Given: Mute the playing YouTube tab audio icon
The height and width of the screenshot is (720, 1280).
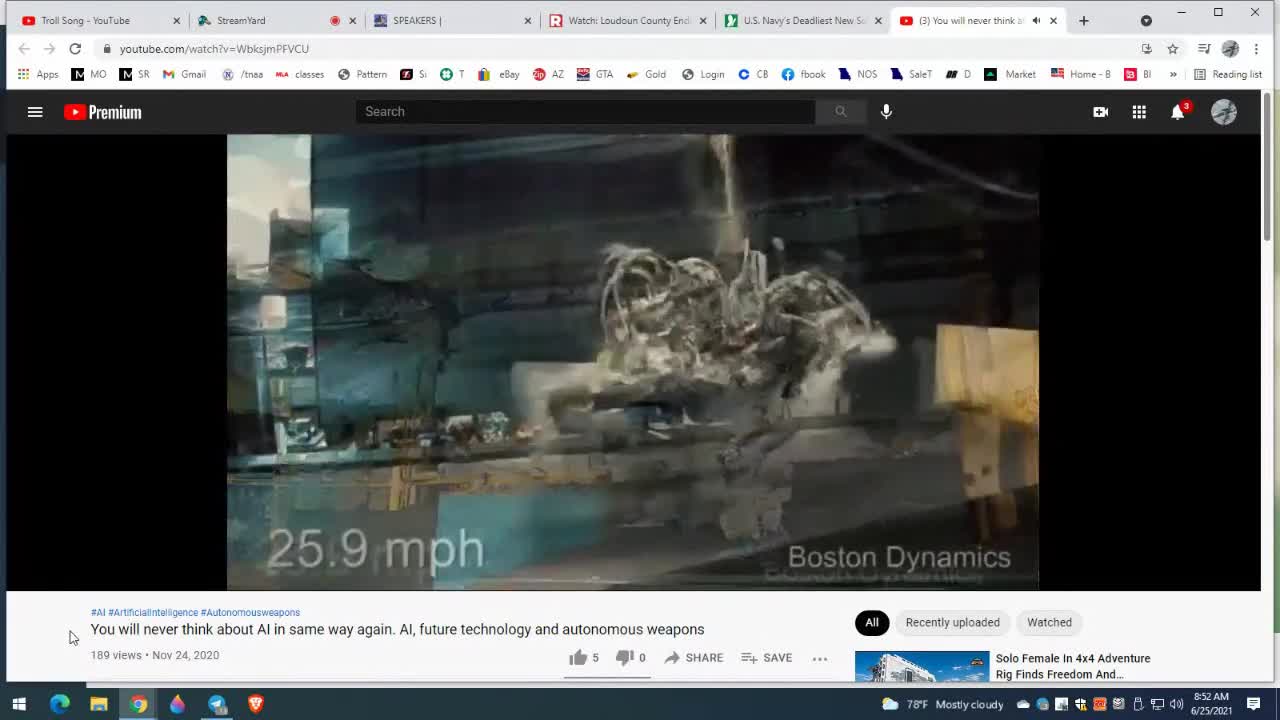Looking at the screenshot, I should (x=1036, y=20).
